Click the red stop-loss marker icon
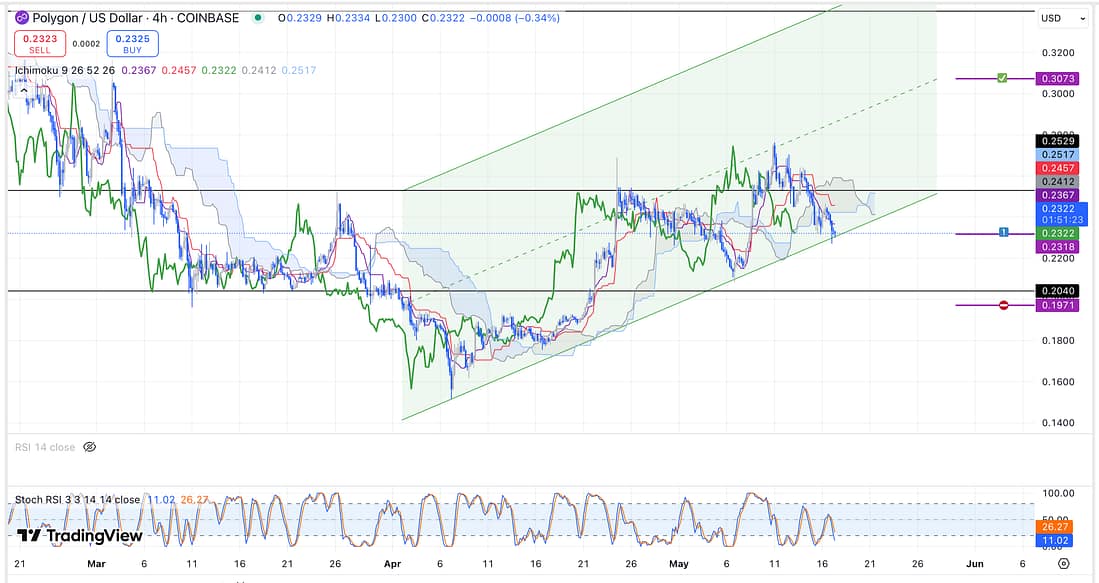This screenshot has width=1099, height=583. point(1003,305)
